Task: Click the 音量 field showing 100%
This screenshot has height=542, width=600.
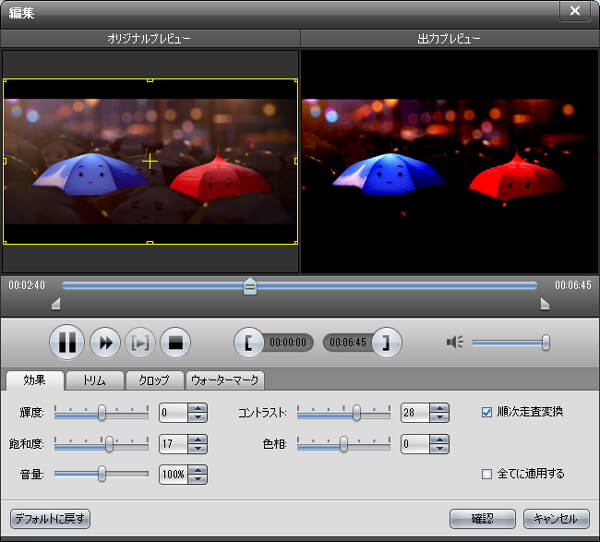Action: click(x=173, y=474)
